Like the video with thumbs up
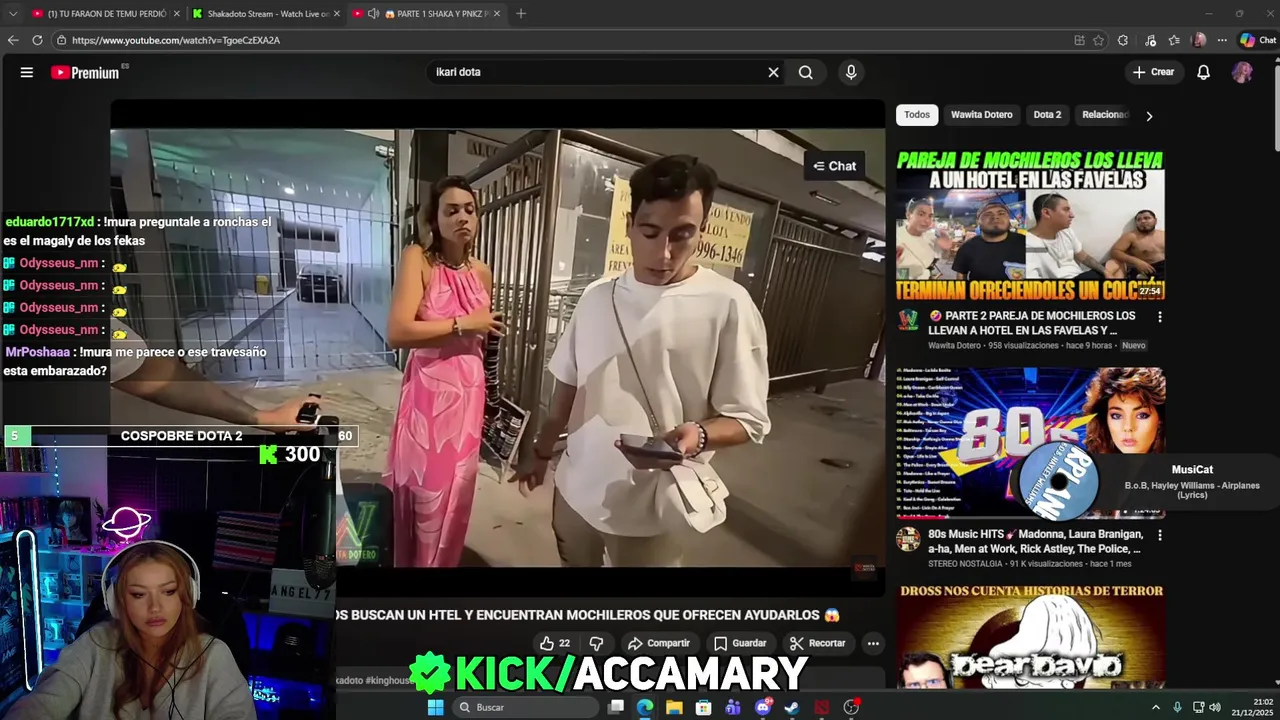The image size is (1280, 720). click(x=554, y=643)
